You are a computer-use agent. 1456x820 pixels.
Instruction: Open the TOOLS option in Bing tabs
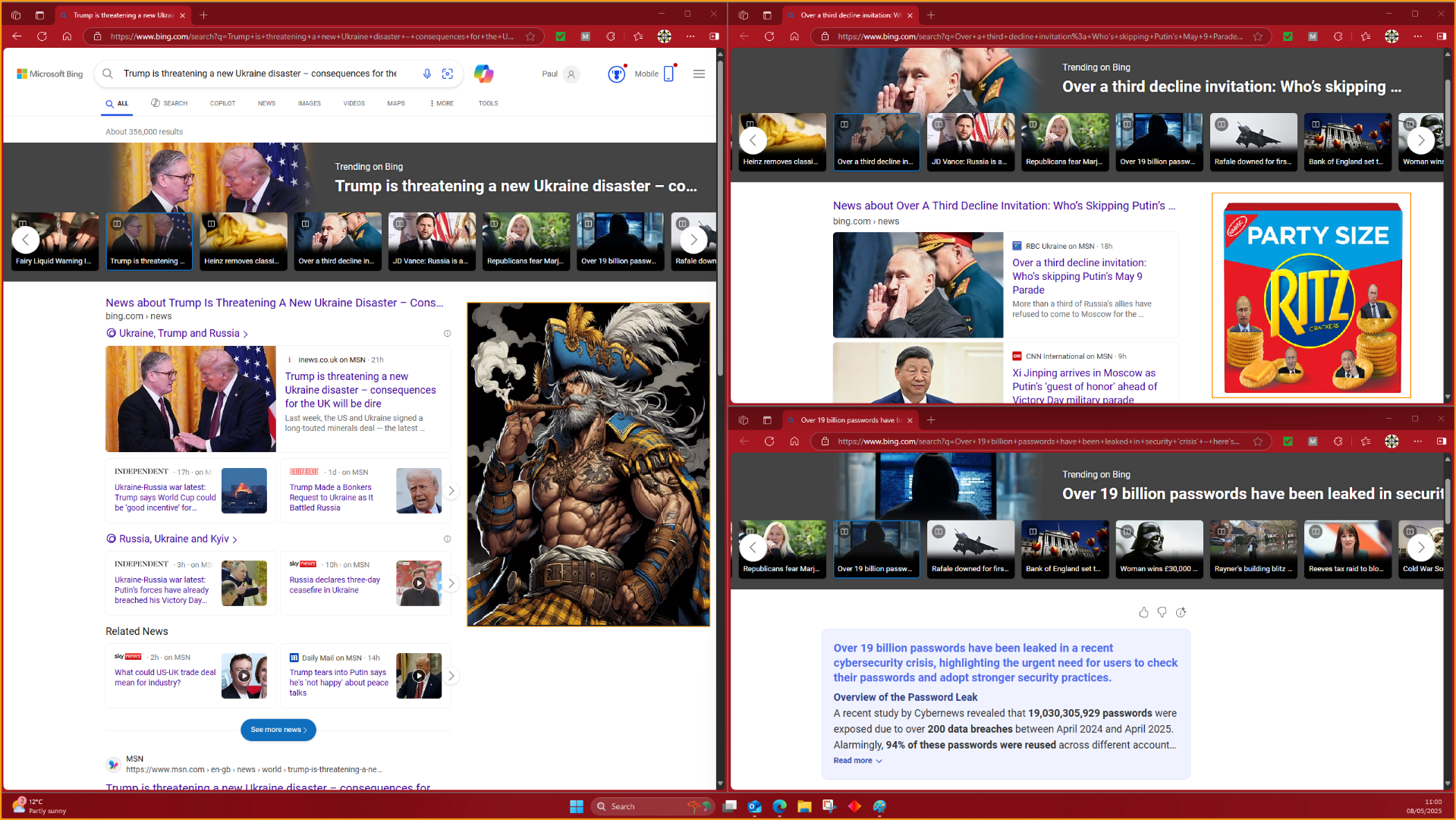(488, 103)
